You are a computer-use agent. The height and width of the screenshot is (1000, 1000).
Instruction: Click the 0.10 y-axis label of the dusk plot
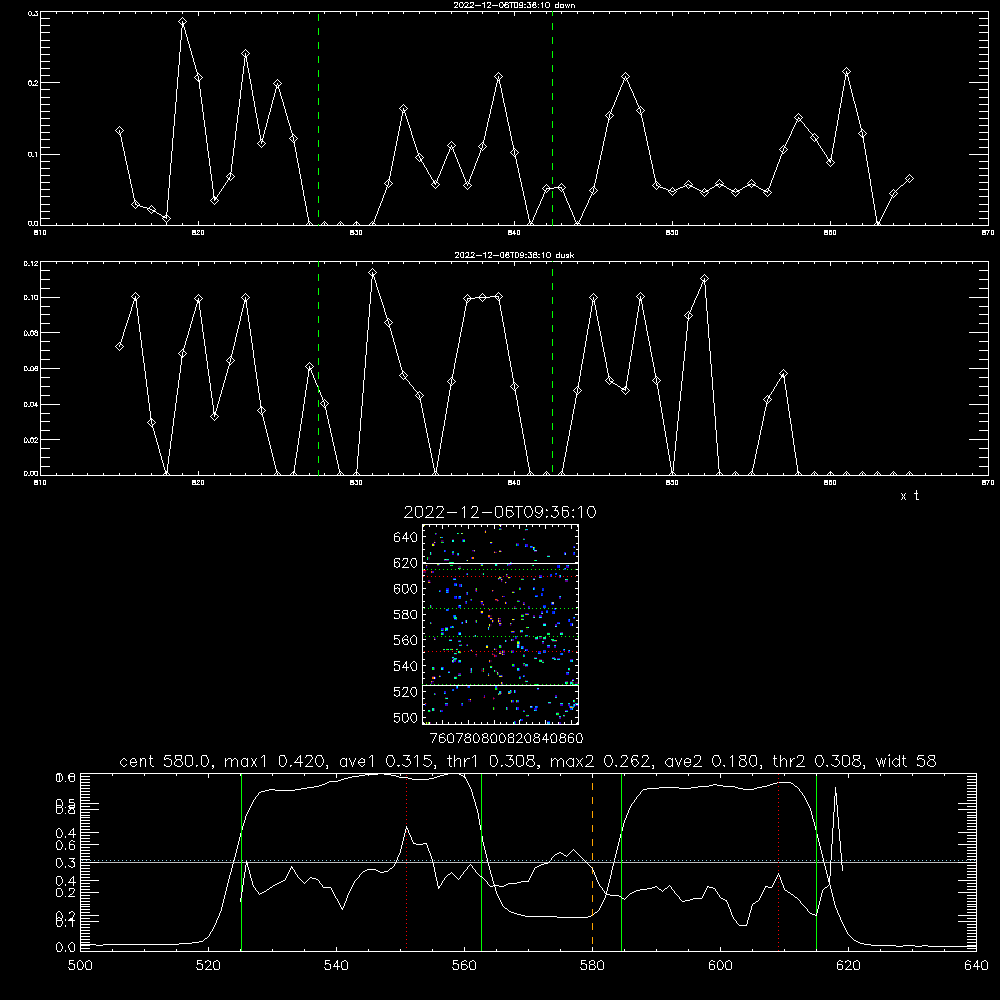pos(31,298)
